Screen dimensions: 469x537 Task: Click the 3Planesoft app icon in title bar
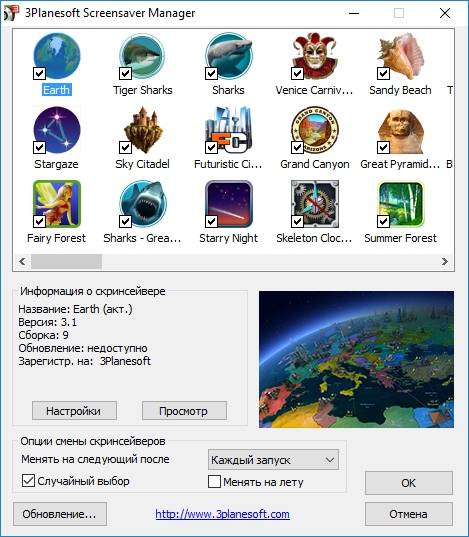click(10, 13)
